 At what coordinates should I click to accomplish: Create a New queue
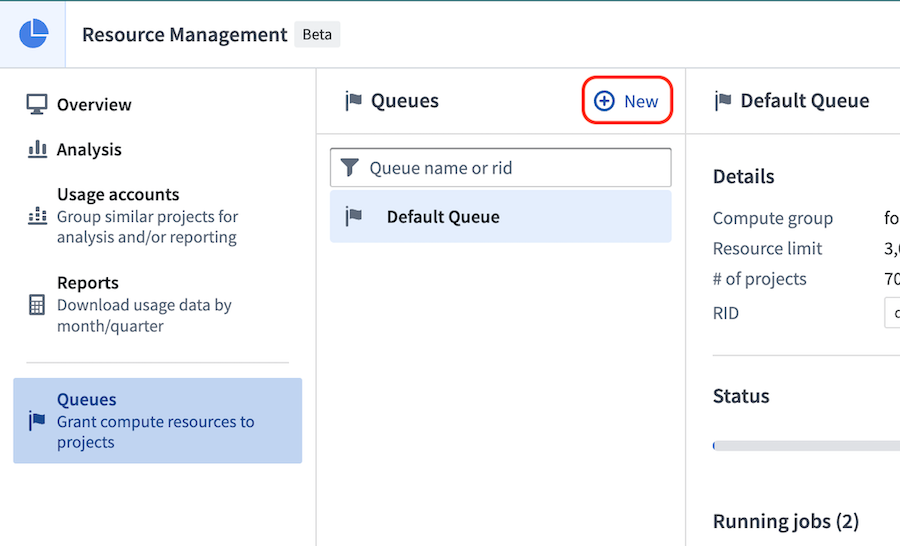coord(627,100)
